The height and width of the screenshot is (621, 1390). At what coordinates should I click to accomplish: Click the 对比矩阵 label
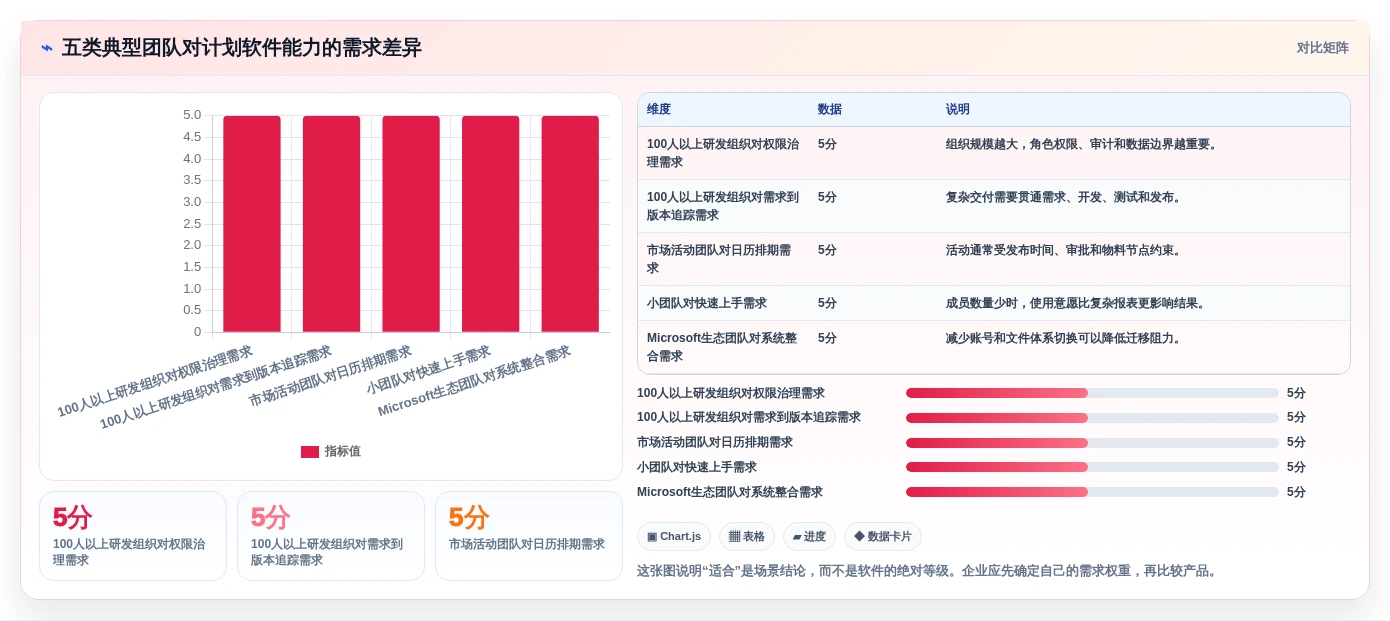(1322, 48)
